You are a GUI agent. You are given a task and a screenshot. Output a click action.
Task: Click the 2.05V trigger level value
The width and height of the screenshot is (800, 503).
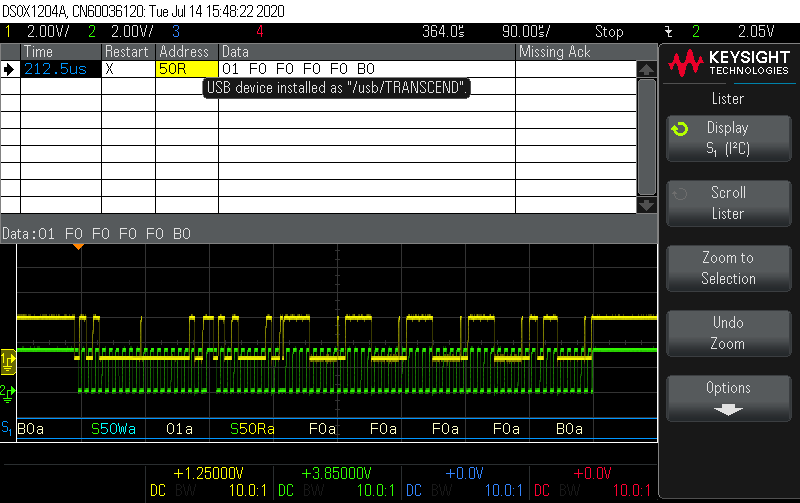point(756,32)
